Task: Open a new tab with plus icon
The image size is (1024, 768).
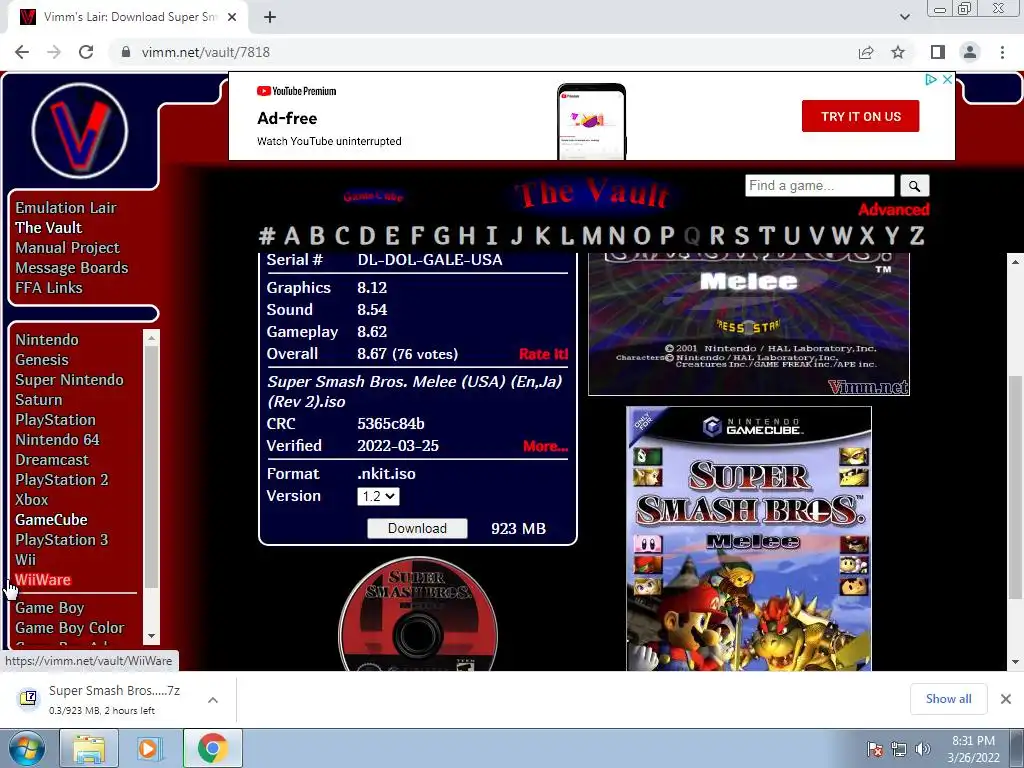Action: pos(270,17)
